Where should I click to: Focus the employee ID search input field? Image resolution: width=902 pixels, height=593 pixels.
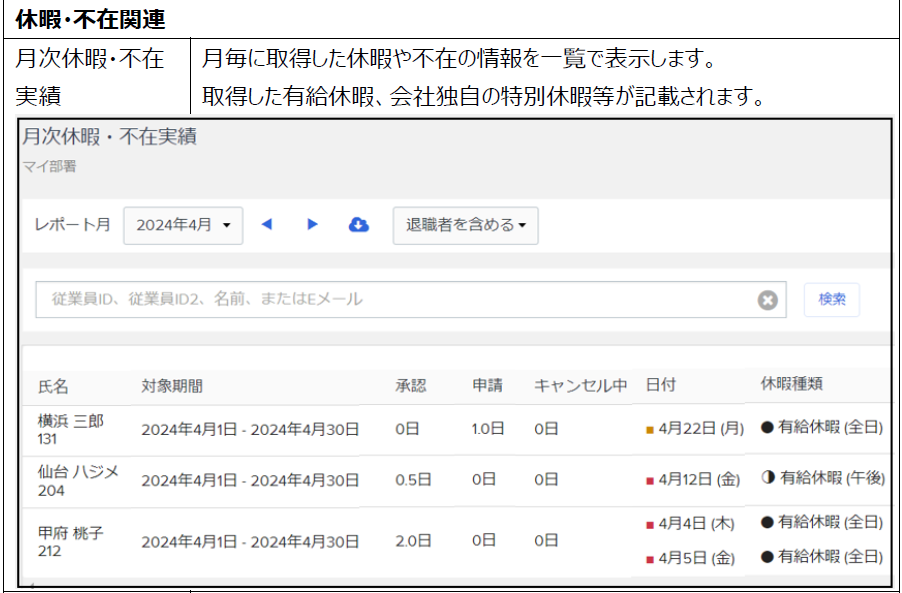coord(395,299)
